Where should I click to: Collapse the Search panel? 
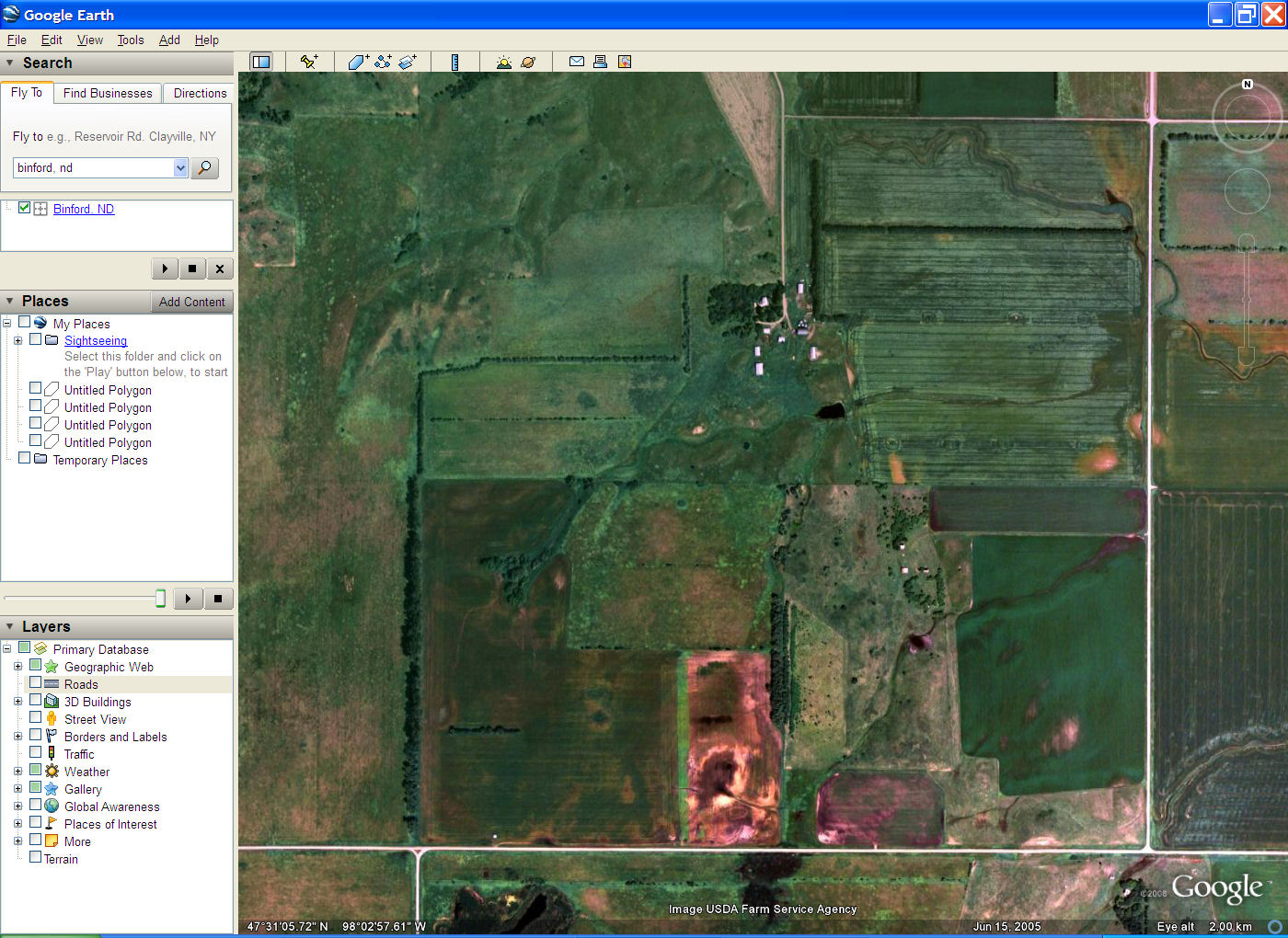coord(10,63)
